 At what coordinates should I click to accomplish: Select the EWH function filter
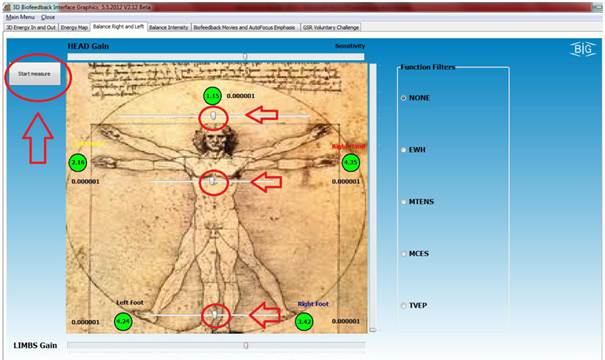point(404,150)
